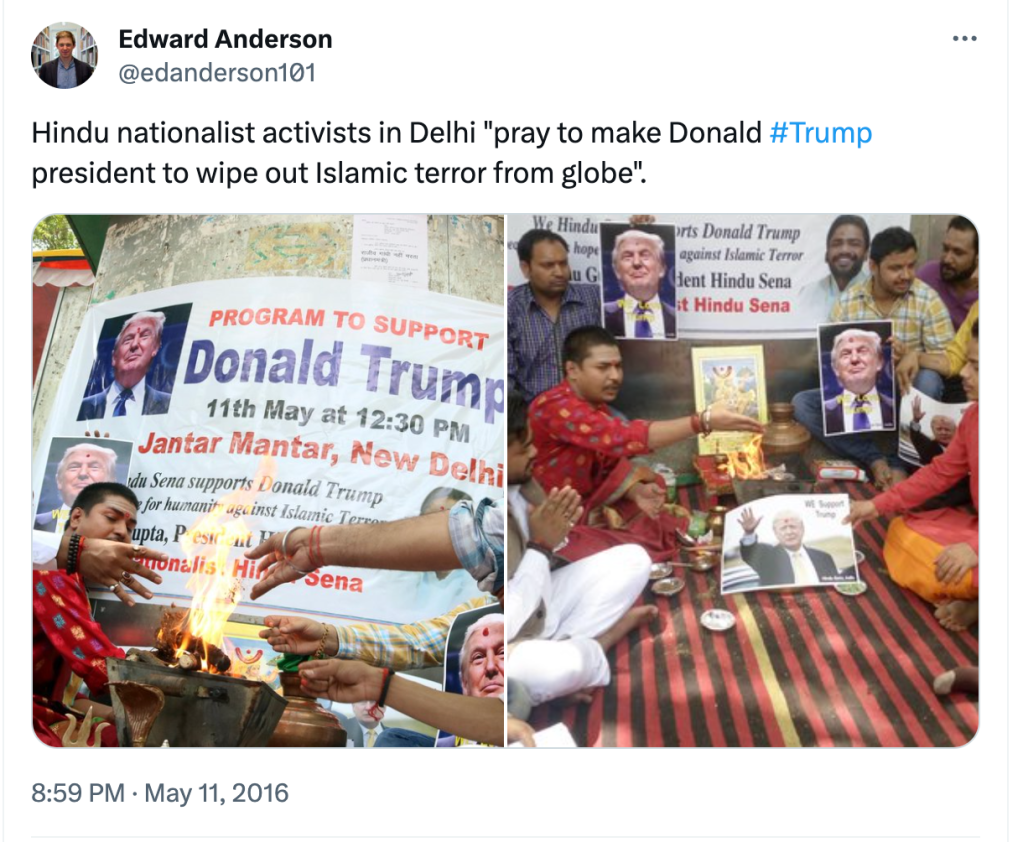The width and height of the screenshot is (1023, 842).
Task: Click the 'PROGRAM TO SUPPORT' banner heading in left photo
Action: (x=349, y=327)
